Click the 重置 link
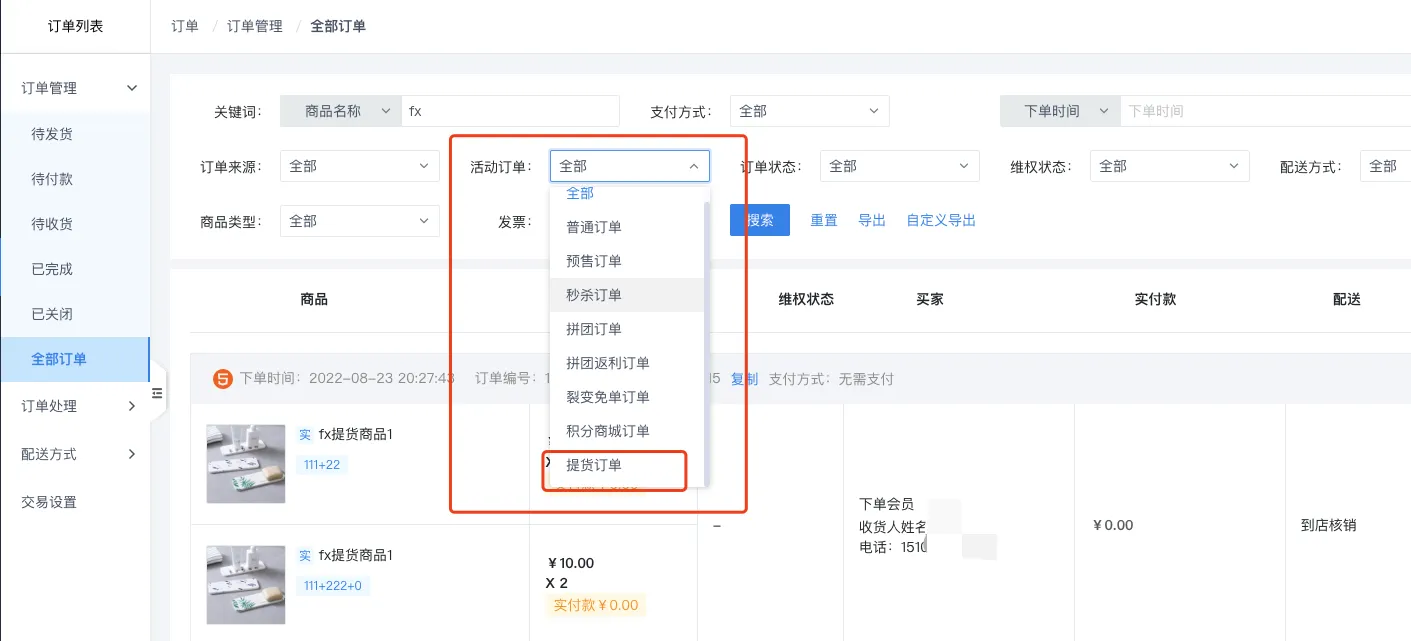This screenshot has height=641, width=1411. click(x=824, y=220)
